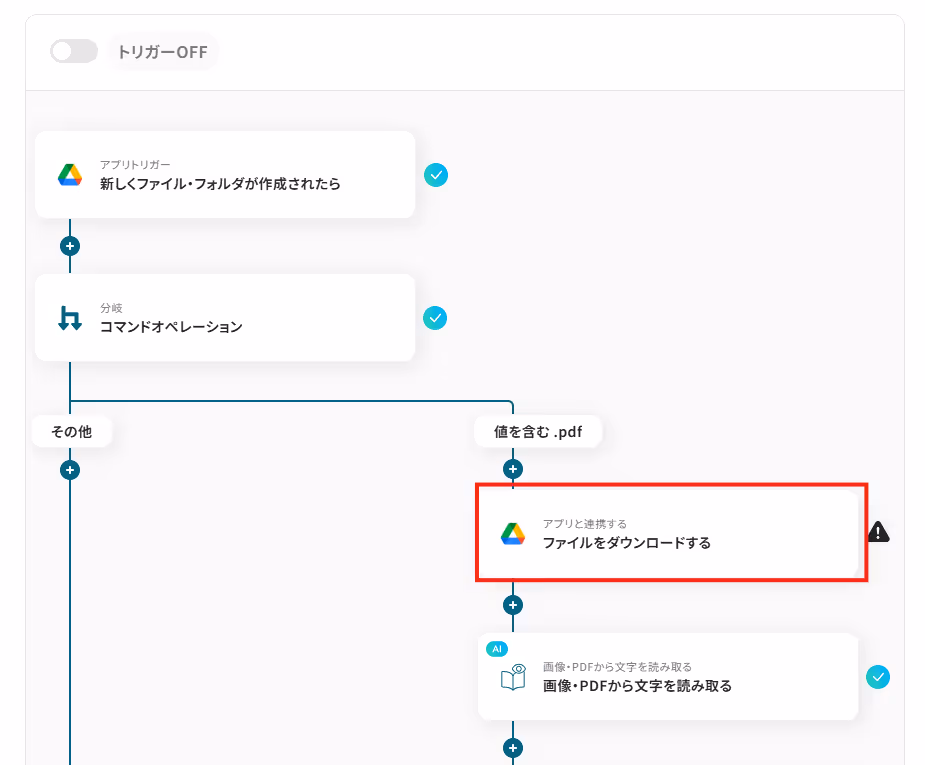Open the 画像・PDFから文字を読み取る card
Image resolution: width=925 pixels, height=765 pixels.
pos(668,677)
